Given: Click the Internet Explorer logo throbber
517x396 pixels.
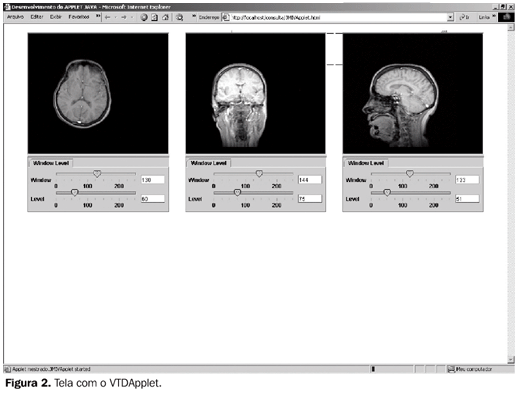Looking at the screenshot, I should 506,17.
